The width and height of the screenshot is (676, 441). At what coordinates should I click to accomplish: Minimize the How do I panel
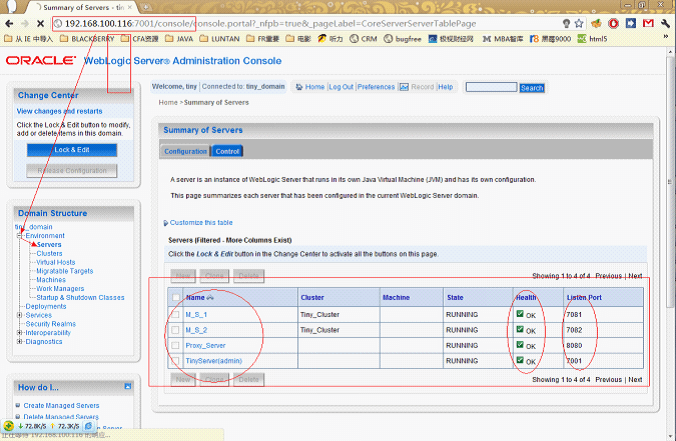[128, 386]
